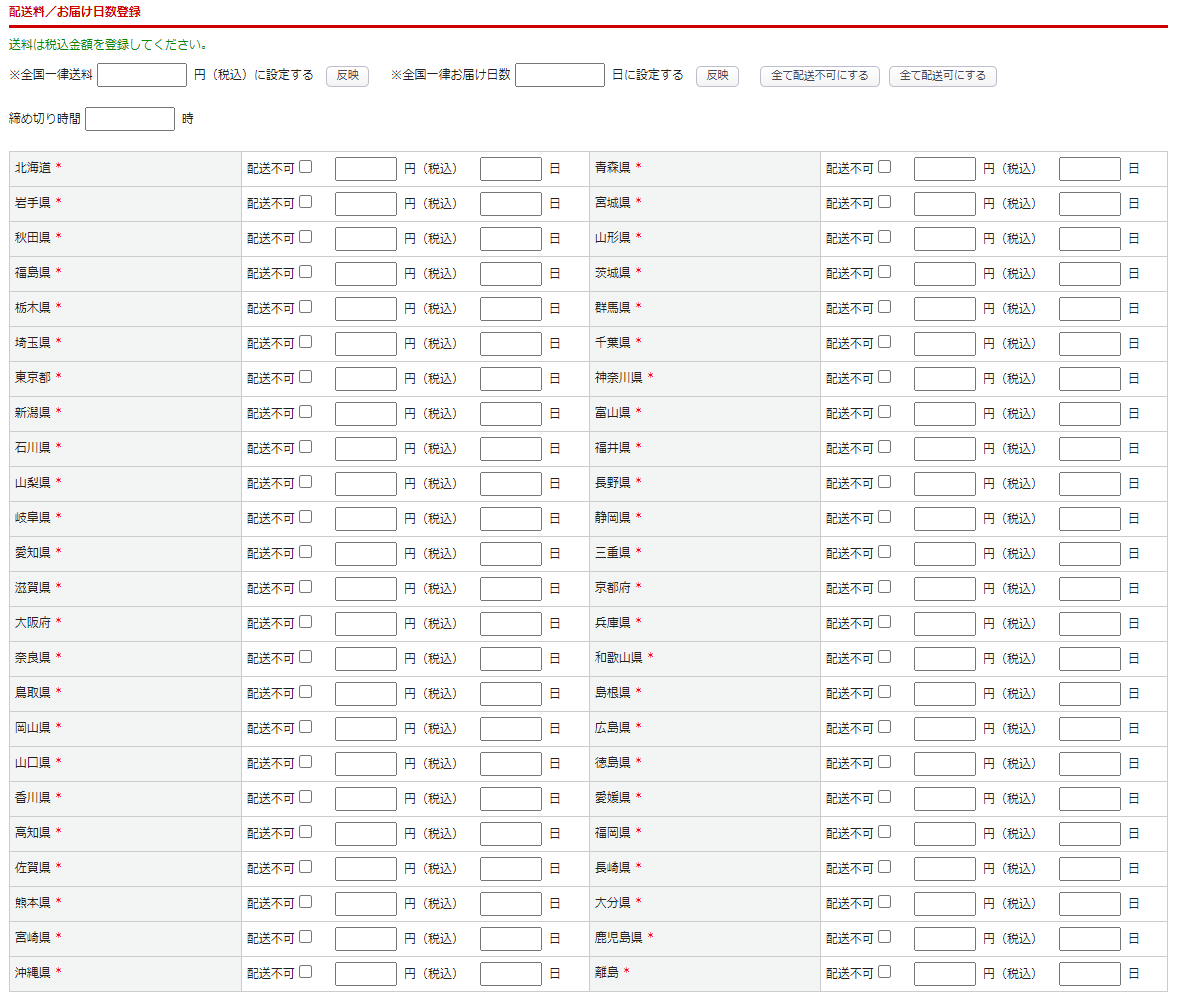Select the shipping fee field for 愛知県
The image size is (1178, 1000).
click(x=365, y=554)
